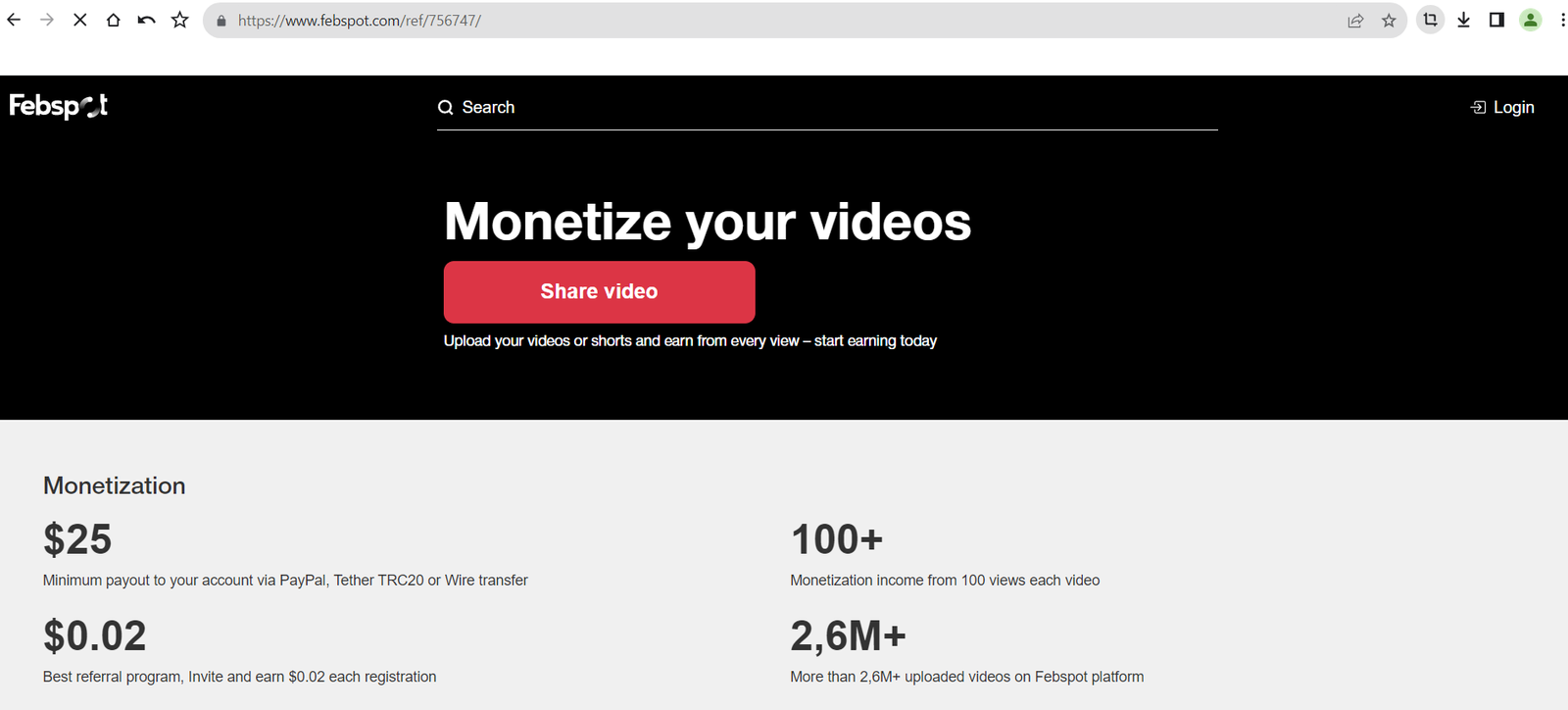1568x710 pixels.
Task: Stop loading the page
Action: pyautogui.click(x=80, y=20)
